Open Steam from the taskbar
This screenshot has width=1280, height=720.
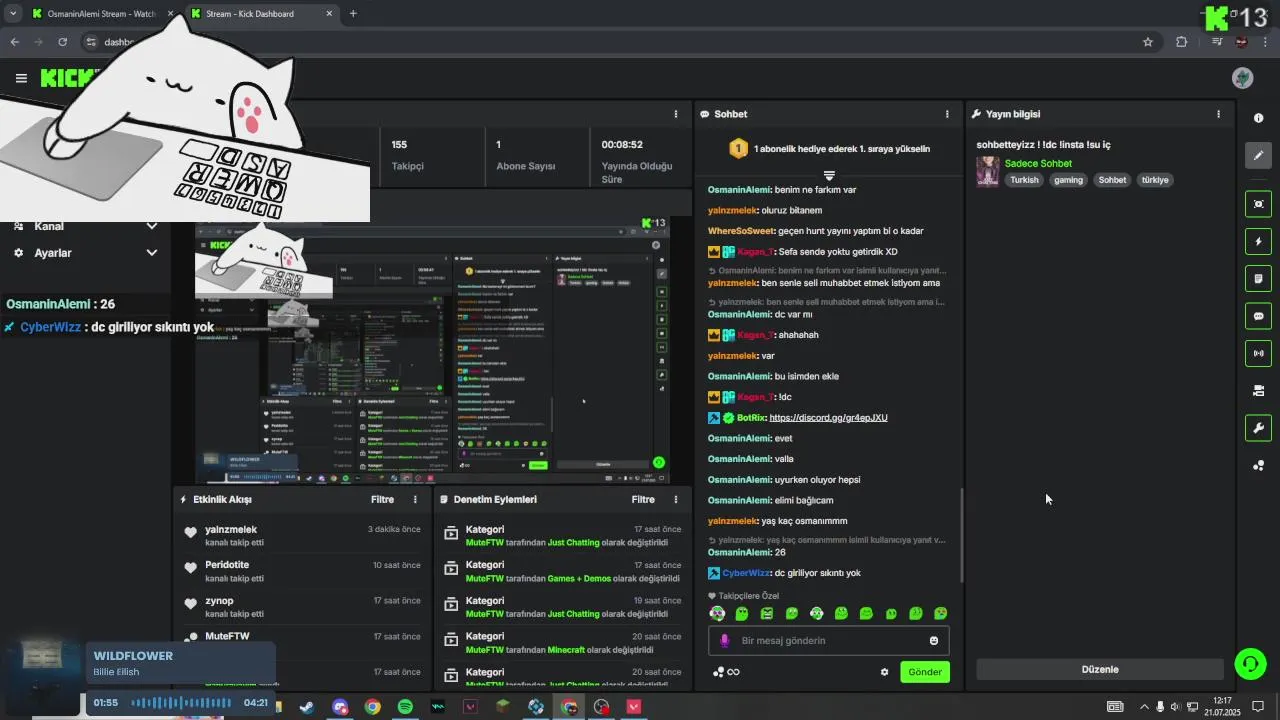(307, 707)
